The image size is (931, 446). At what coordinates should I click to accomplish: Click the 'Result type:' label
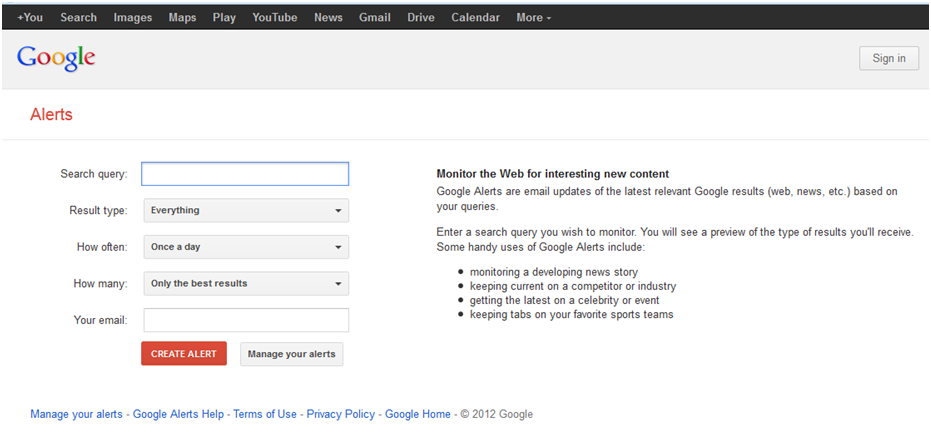click(99, 210)
